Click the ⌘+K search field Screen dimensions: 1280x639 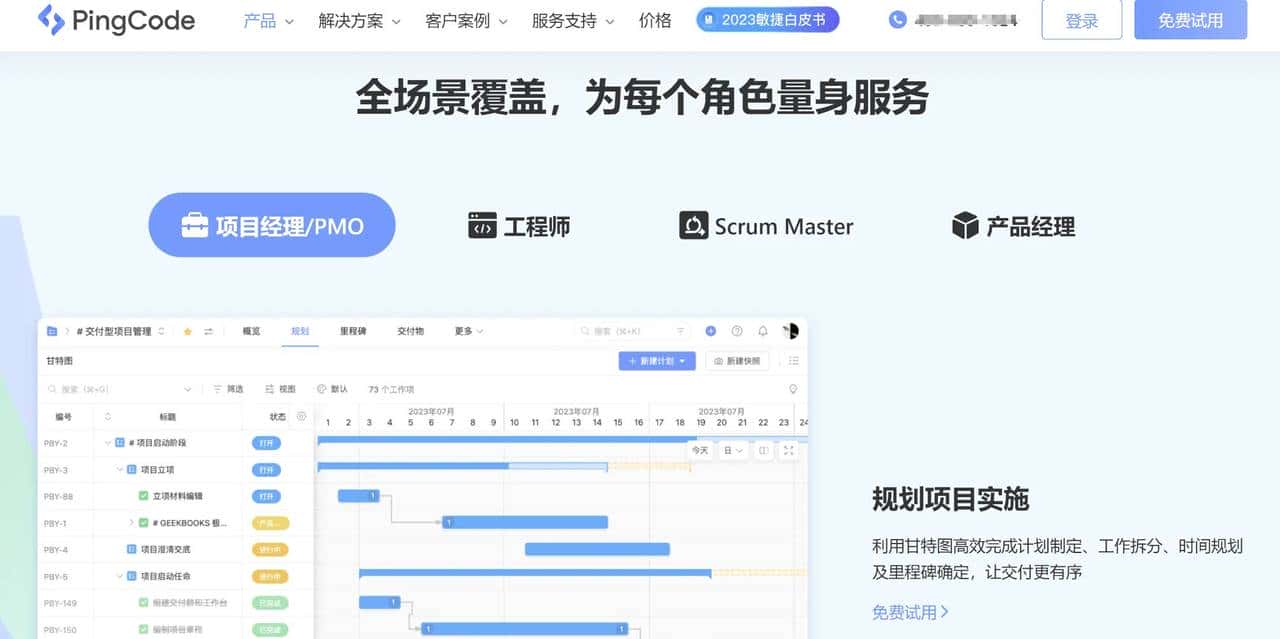tap(620, 331)
